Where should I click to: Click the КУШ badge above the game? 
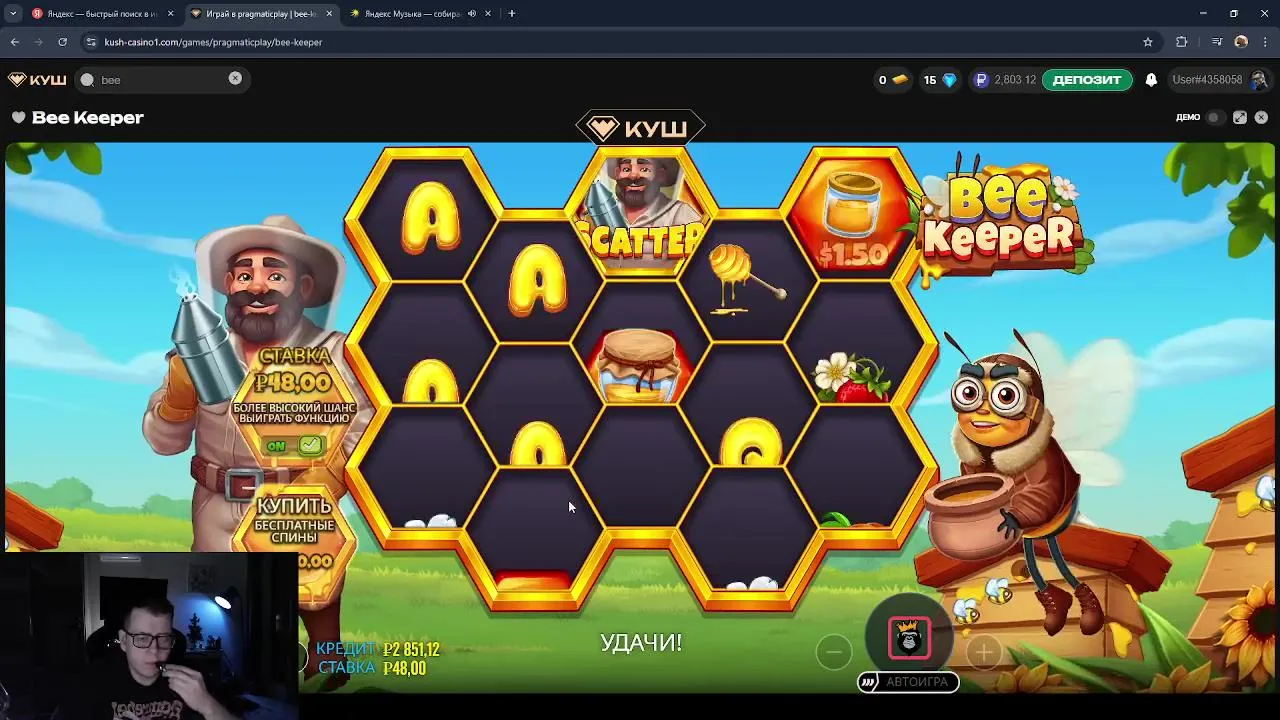[x=640, y=128]
